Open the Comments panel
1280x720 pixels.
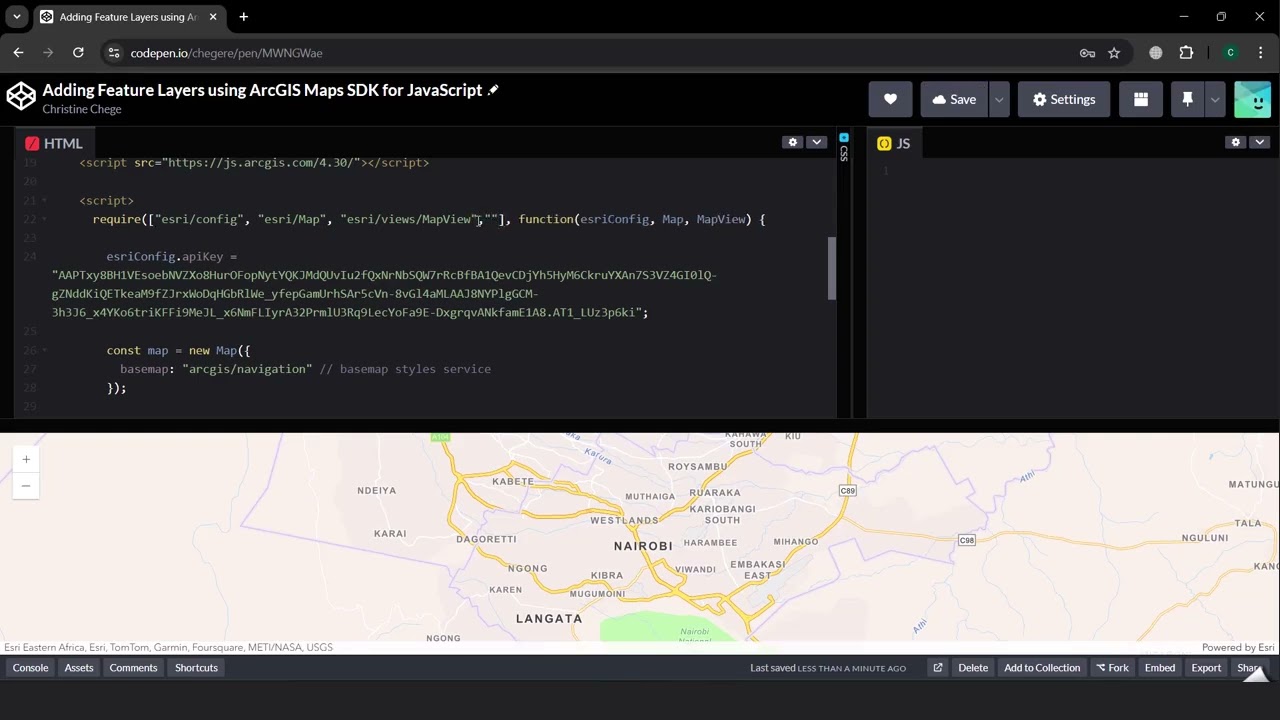click(x=133, y=668)
